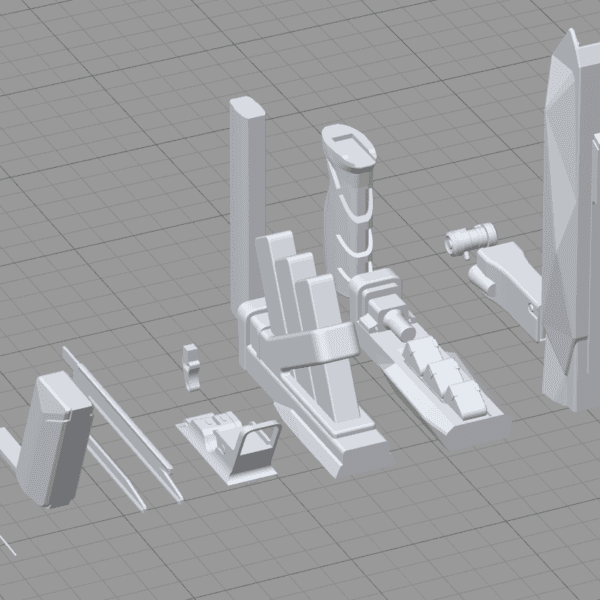The width and height of the screenshot is (600, 600).
Task: Select the tiny clip part above the sight
Action: coord(191,367)
